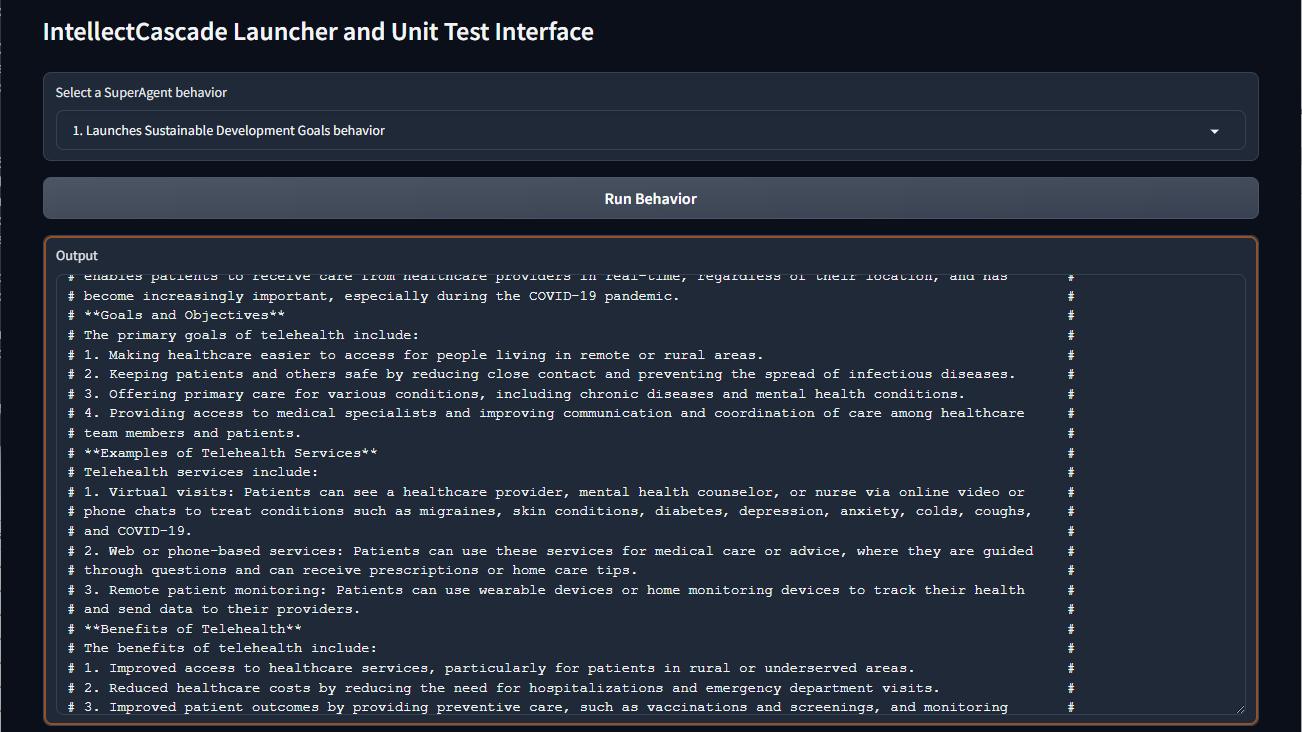
Task: Place cursor on '**Benefits of Telehealth**' line
Action: coord(193,629)
